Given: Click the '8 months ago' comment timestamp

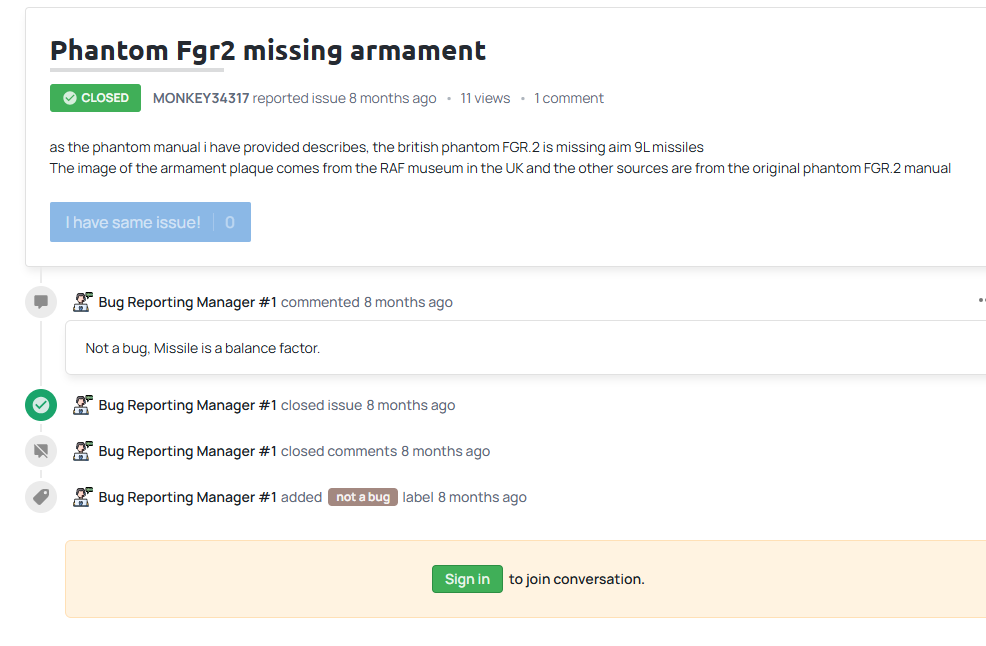Looking at the screenshot, I should tap(408, 302).
